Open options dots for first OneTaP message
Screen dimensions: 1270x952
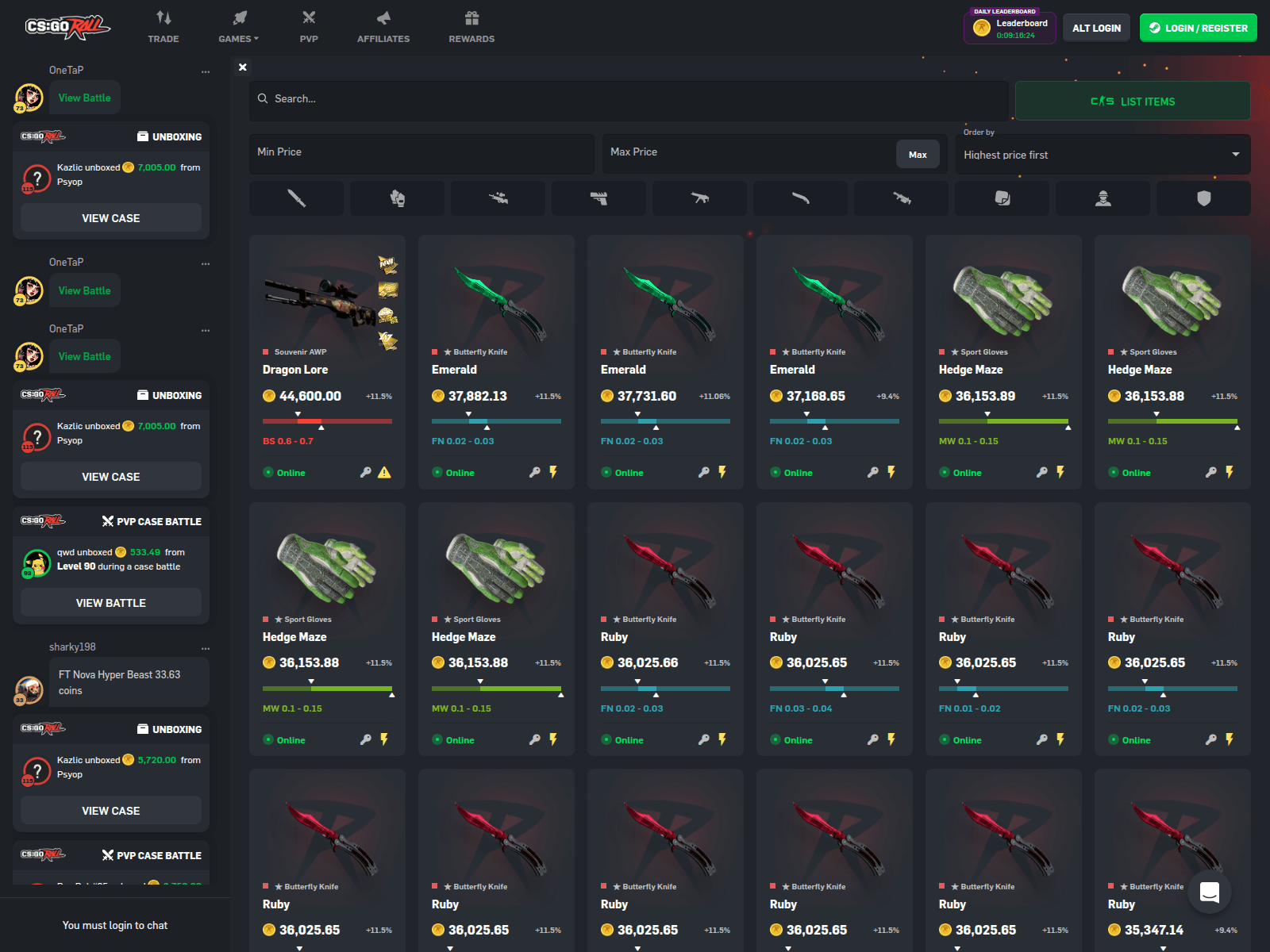206,71
